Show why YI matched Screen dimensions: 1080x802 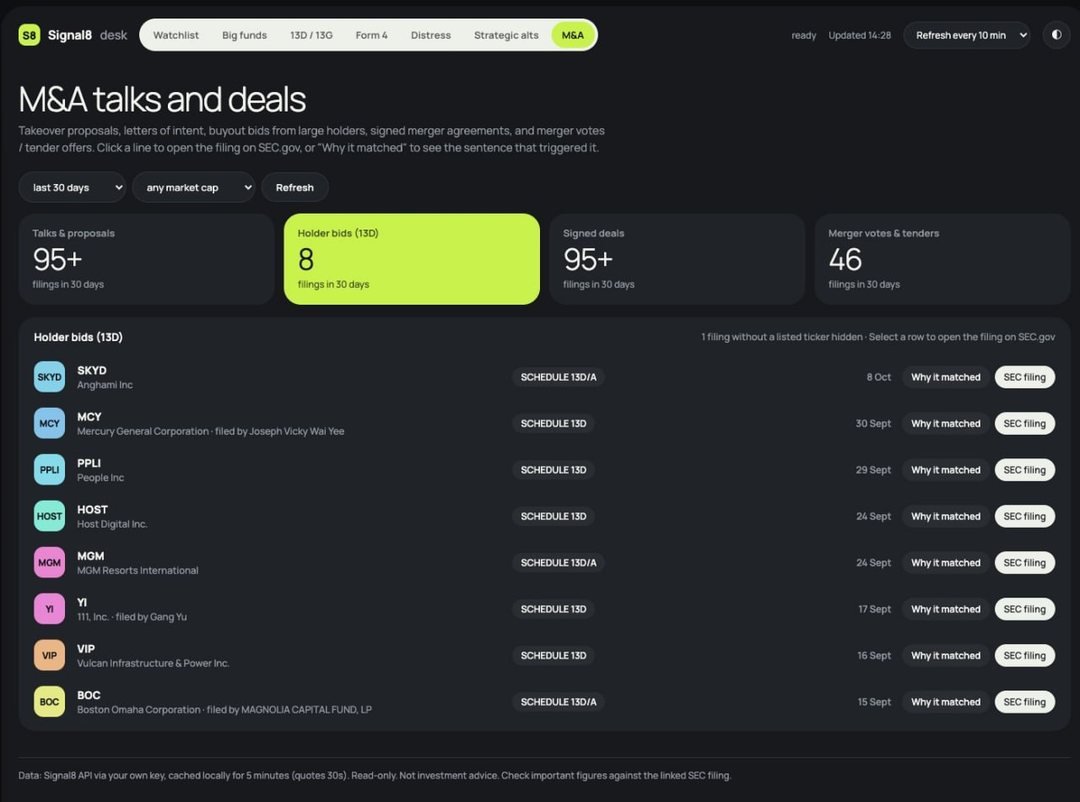pyautogui.click(x=946, y=609)
